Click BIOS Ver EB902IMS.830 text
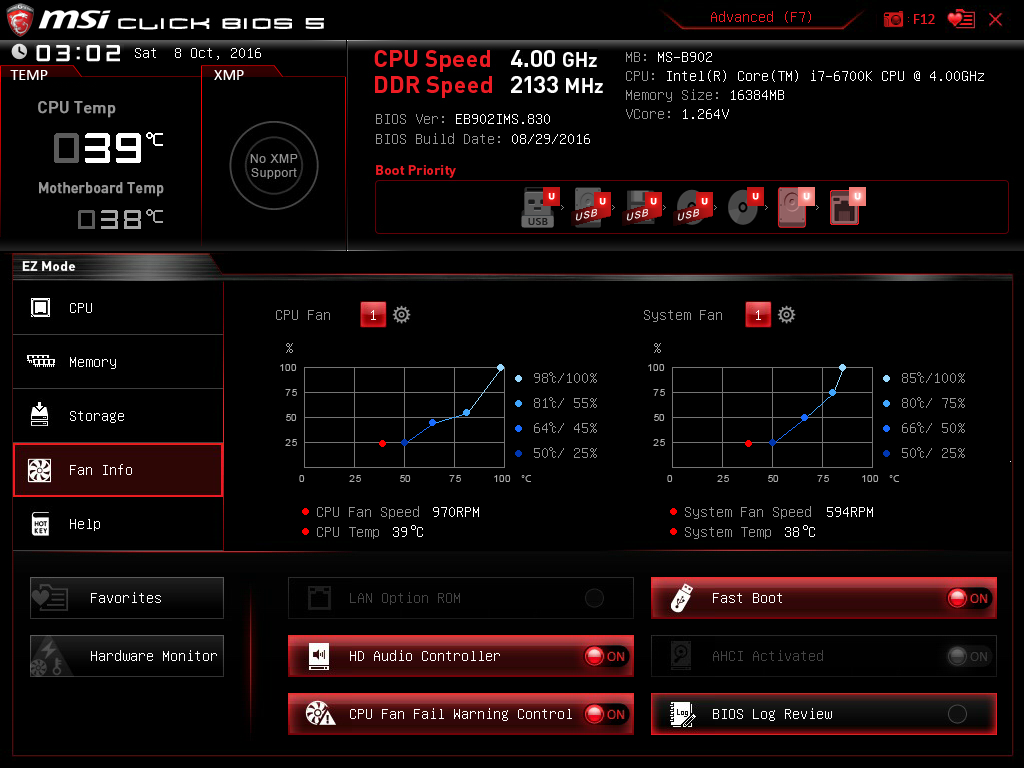The width and height of the screenshot is (1024, 768). (462, 119)
